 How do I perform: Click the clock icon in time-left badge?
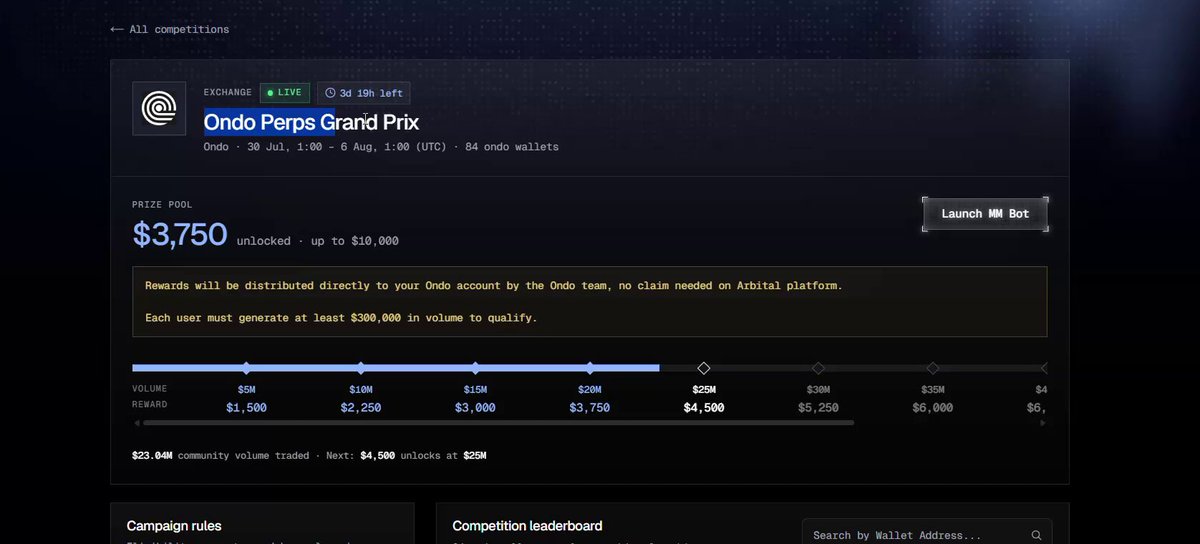pyautogui.click(x=330, y=93)
